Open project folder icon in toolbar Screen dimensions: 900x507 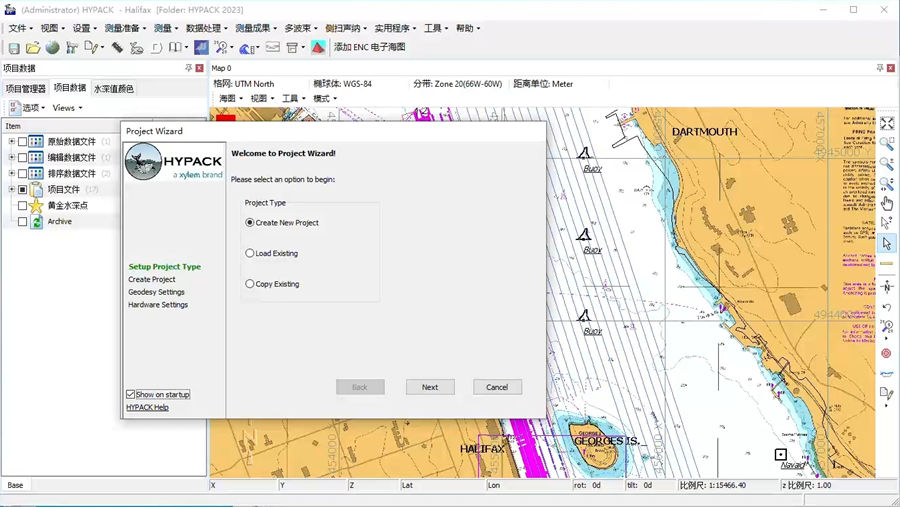tap(33, 48)
